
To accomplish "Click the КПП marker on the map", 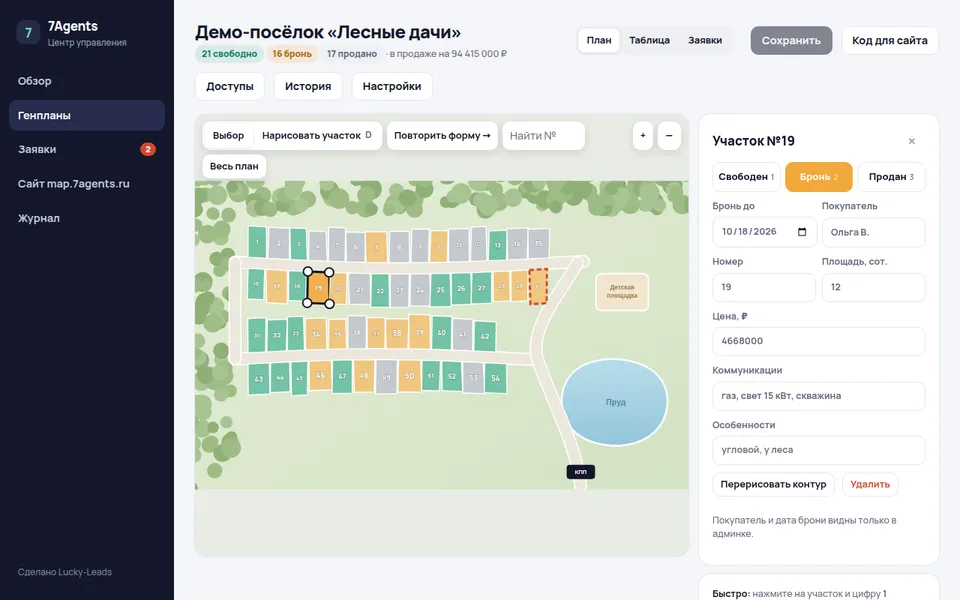I will (x=580, y=471).
